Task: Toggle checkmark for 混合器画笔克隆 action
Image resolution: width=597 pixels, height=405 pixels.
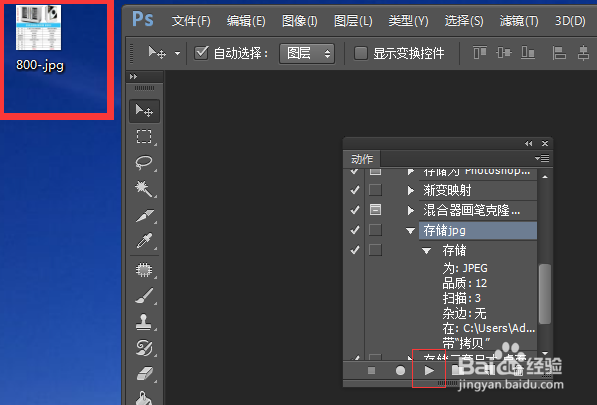Action: point(355,210)
